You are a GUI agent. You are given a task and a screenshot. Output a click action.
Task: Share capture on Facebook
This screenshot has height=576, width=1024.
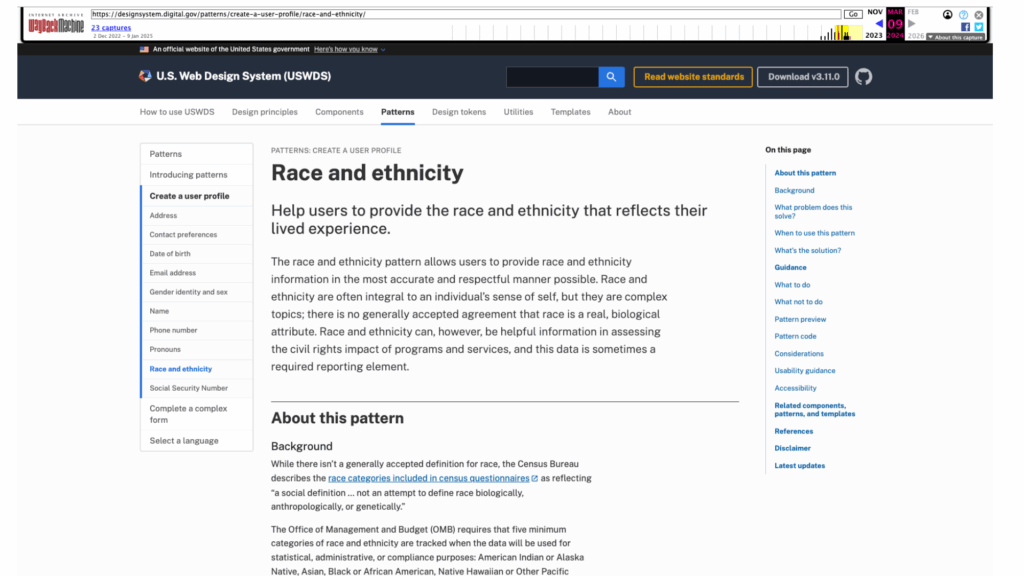pos(965,27)
